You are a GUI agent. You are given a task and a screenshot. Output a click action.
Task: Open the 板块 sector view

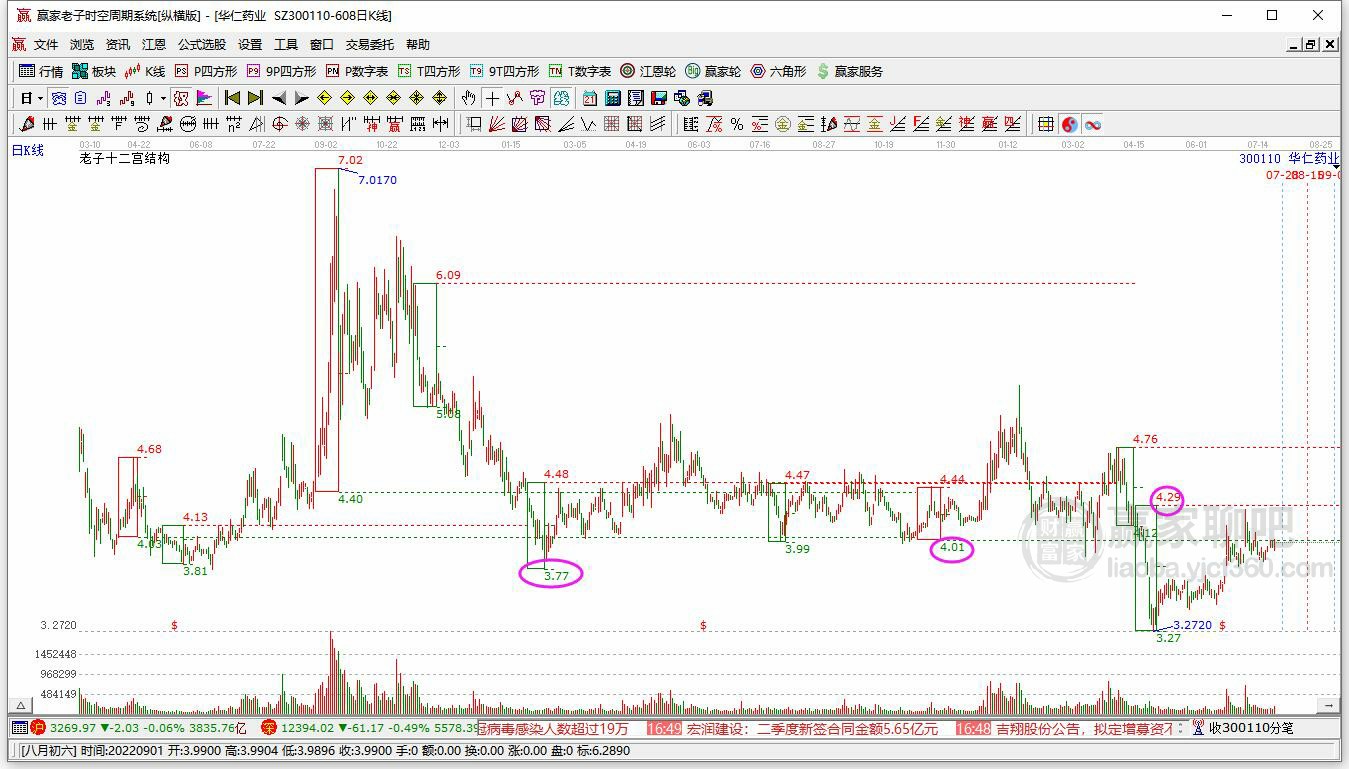[94, 71]
